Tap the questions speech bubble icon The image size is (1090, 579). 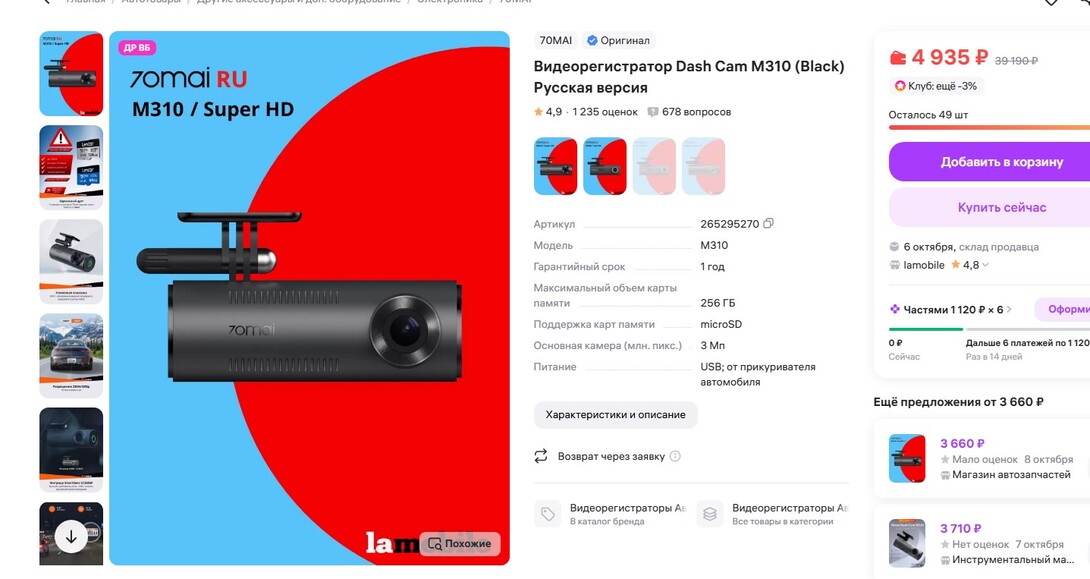[x=653, y=112]
